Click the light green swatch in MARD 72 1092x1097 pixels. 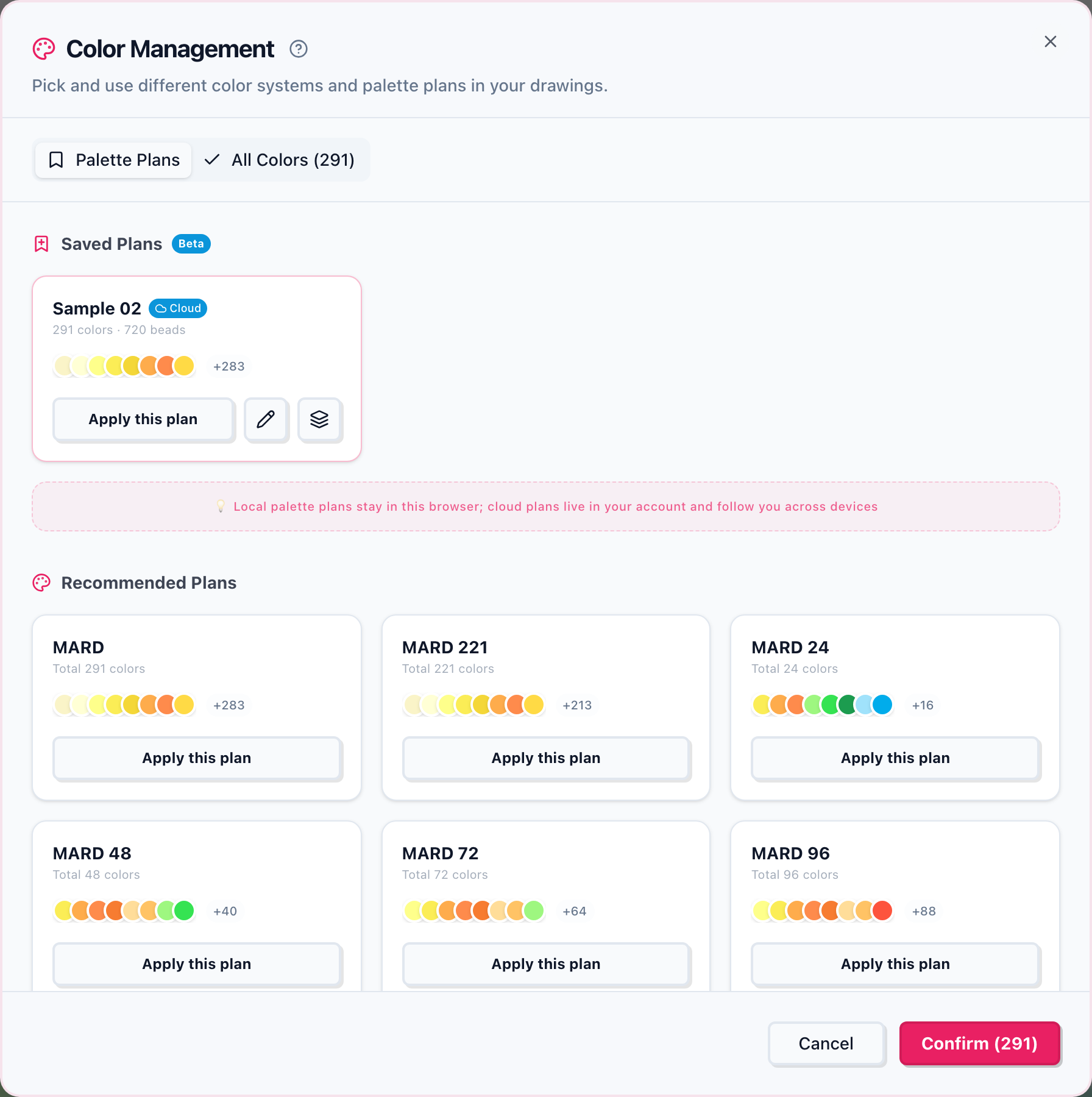click(534, 911)
